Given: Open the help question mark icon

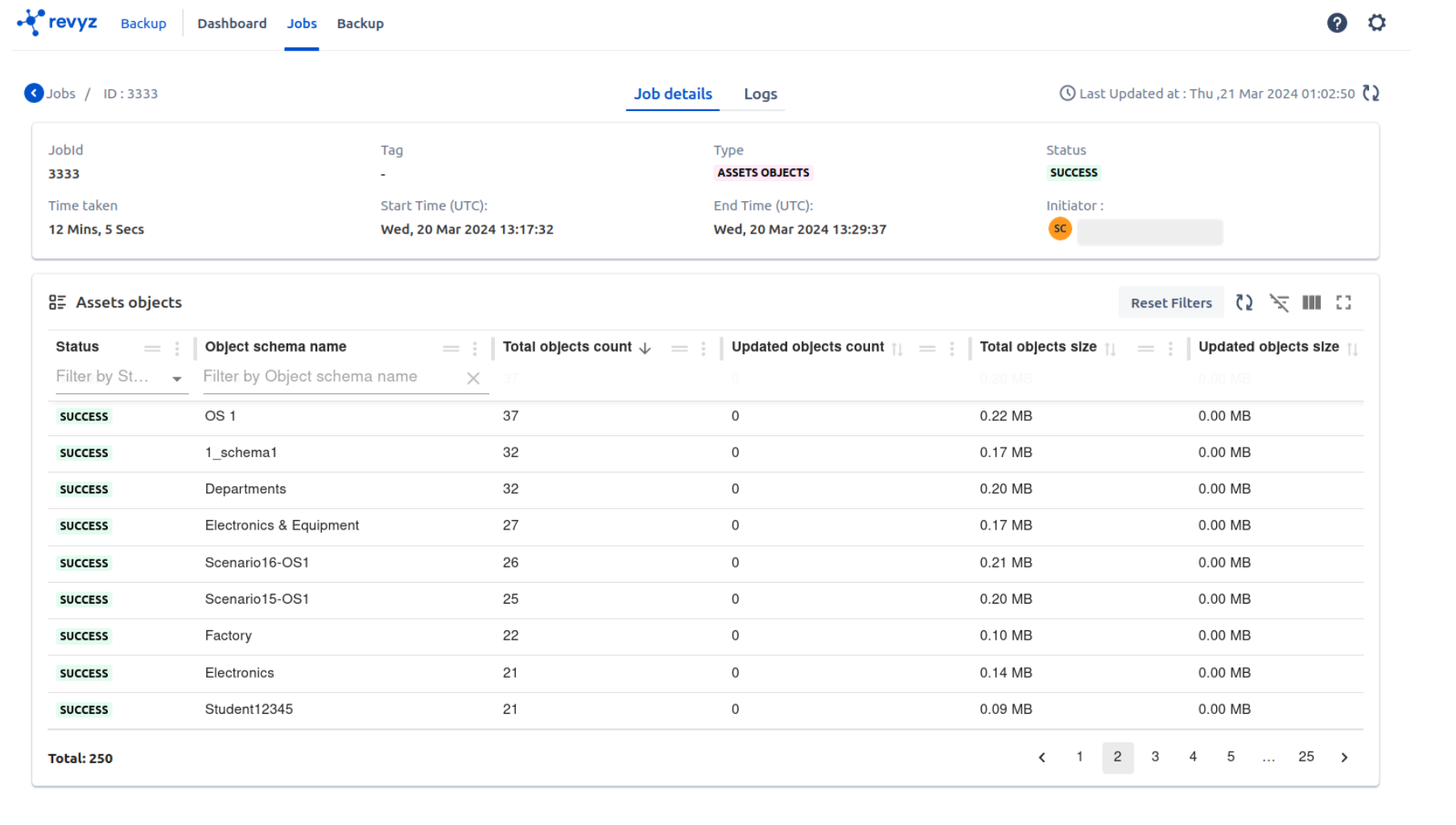Looking at the screenshot, I should pos(1337,23).
